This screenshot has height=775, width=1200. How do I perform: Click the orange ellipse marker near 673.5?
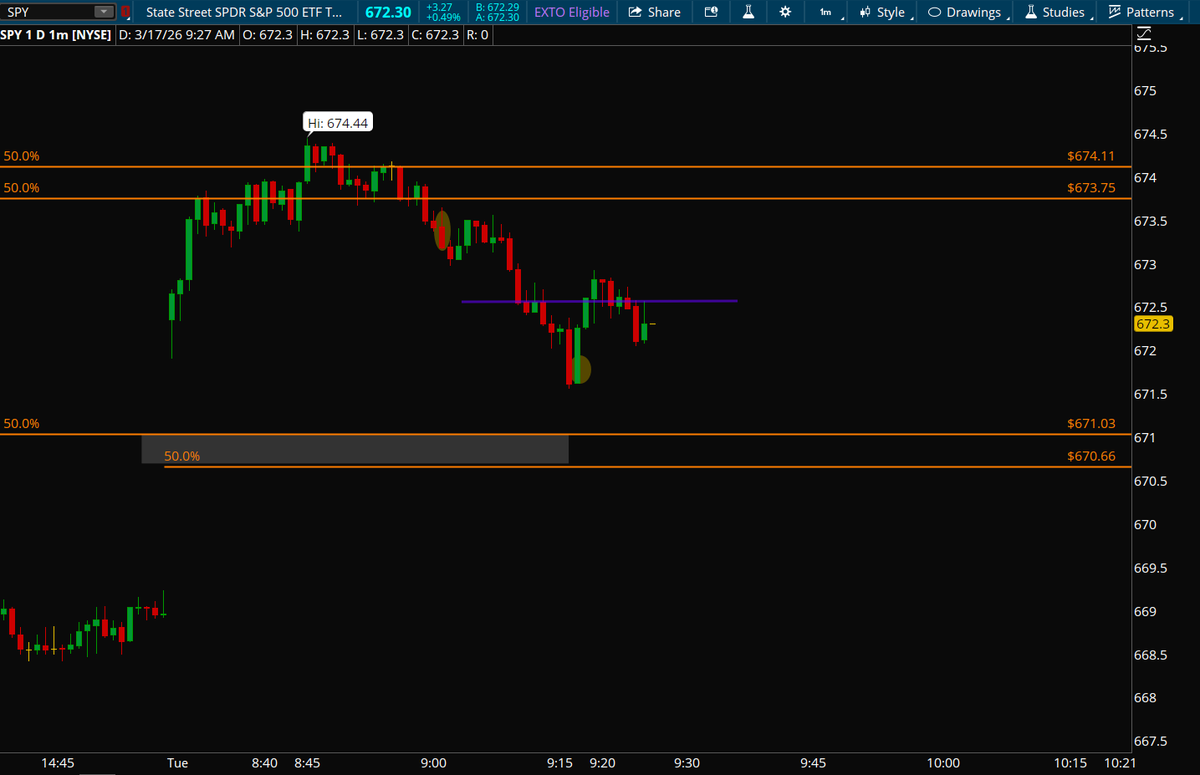click(x=441, y=230)
